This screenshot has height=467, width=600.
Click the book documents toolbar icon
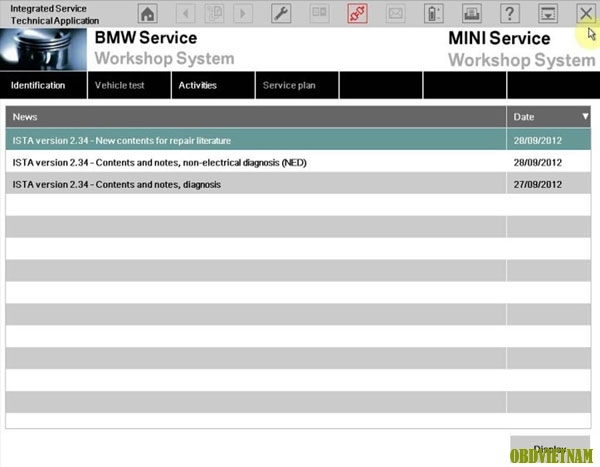click(x=319, y=14)
